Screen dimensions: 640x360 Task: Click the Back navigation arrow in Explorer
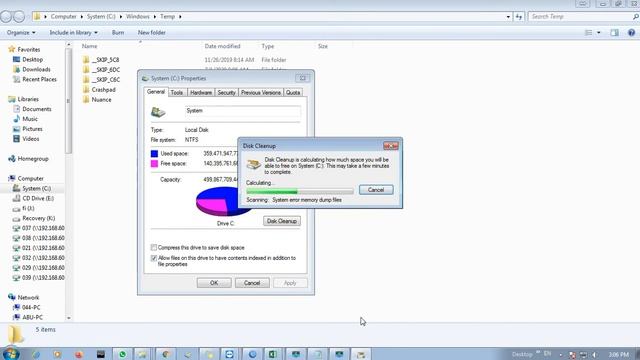pyautogui.click(x=6, y=16)
